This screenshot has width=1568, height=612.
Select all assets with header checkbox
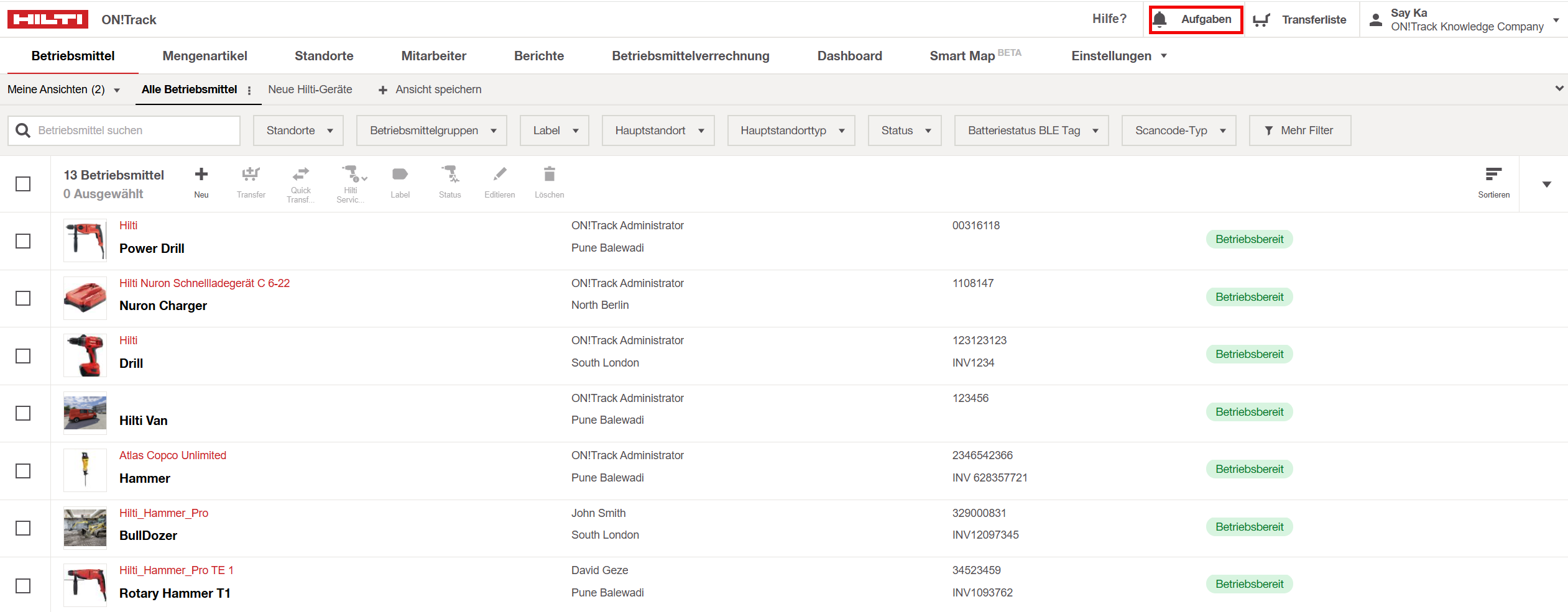coord(23,184)
